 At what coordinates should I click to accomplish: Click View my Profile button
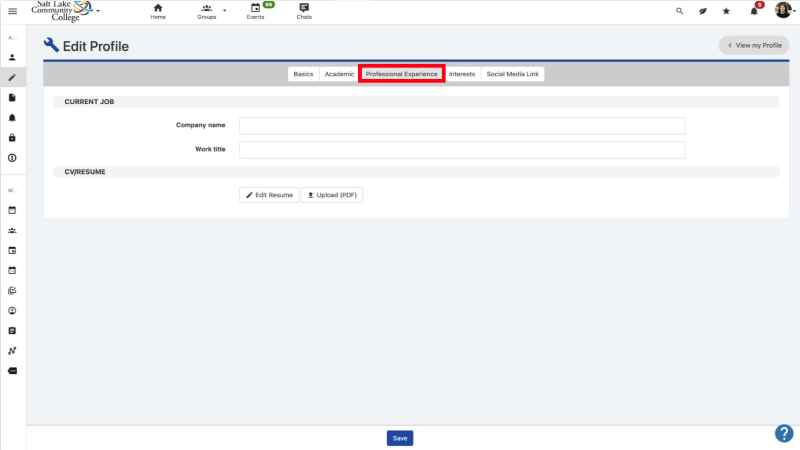(754, 45)
